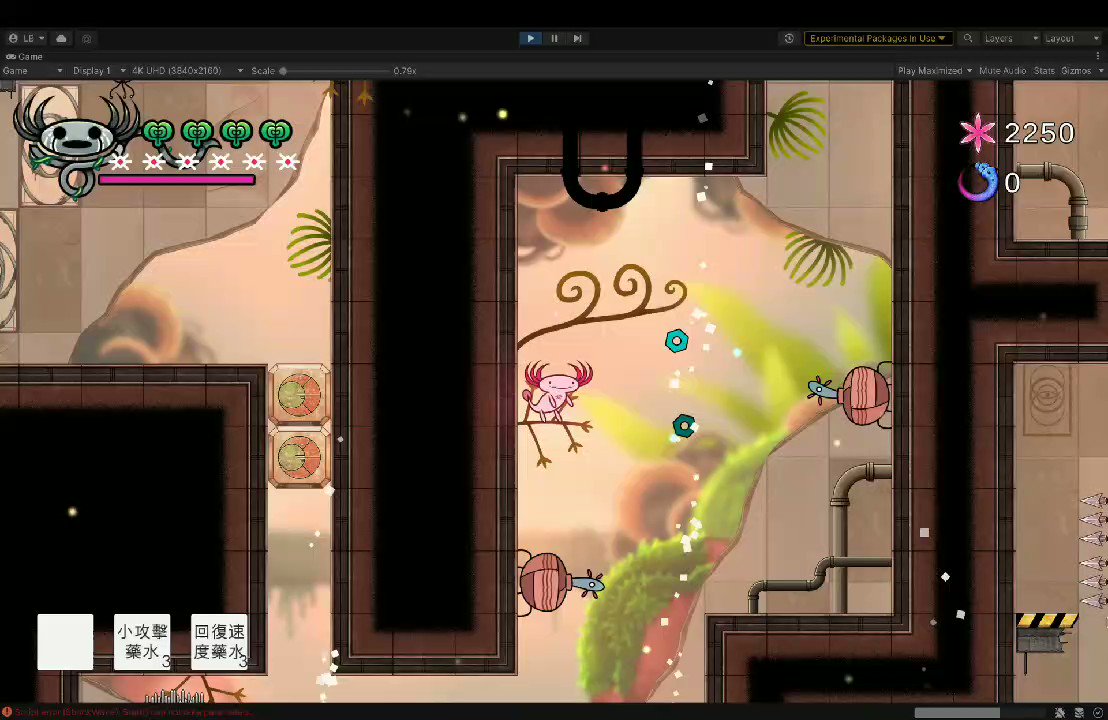Expand the Layers dropdown
Viewport: 1108px width, 720px height.
click(1011, 38)
